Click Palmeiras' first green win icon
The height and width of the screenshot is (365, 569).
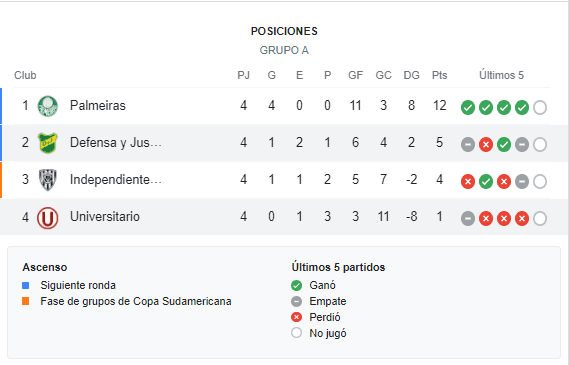coord(468,107)
